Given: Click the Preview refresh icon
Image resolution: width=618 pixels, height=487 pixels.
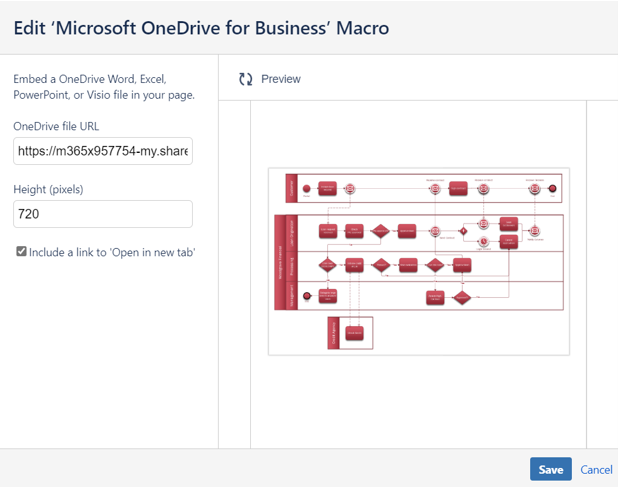Looking at the screenshot, I should tap(246, 79).
